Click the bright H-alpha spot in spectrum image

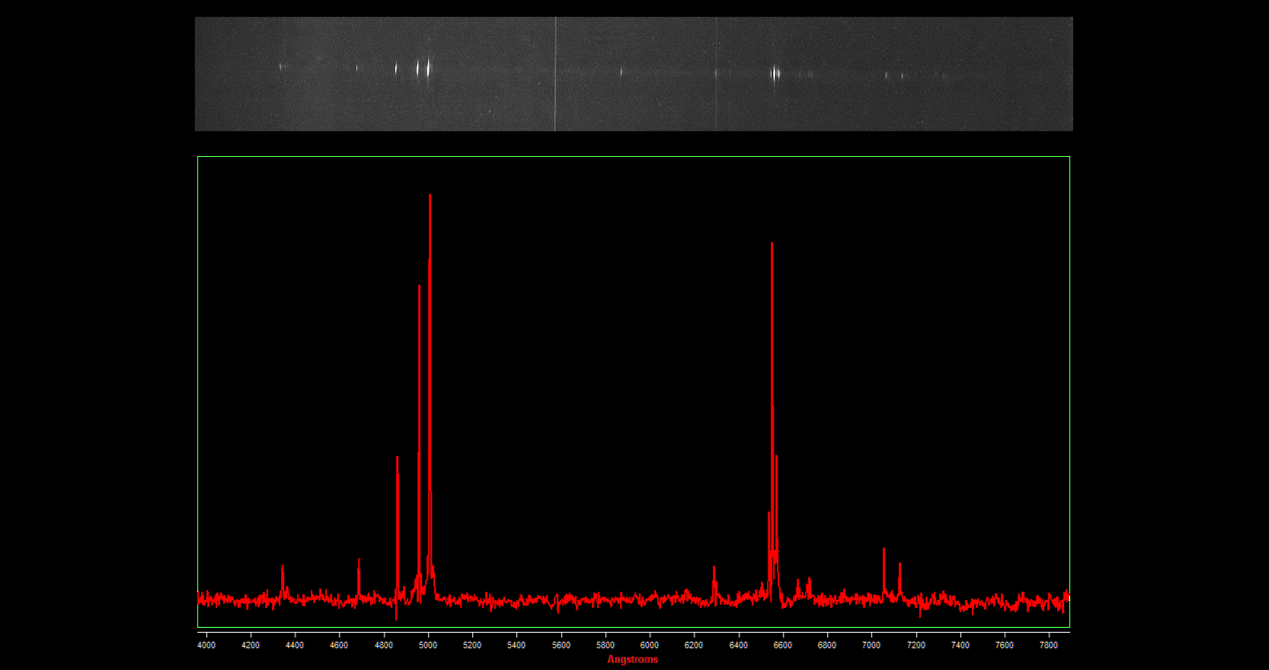point(775,73)
